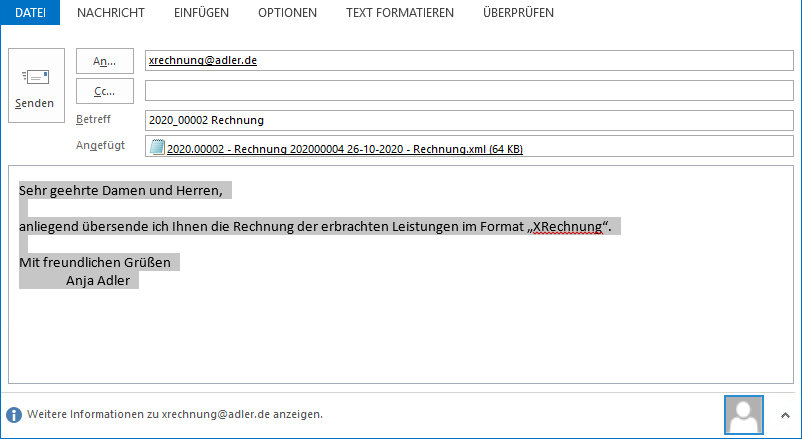This screenshot has height=439, width=802.
Task: Open the EINFÜGEN ribbon tab
Action: point(201,13)
